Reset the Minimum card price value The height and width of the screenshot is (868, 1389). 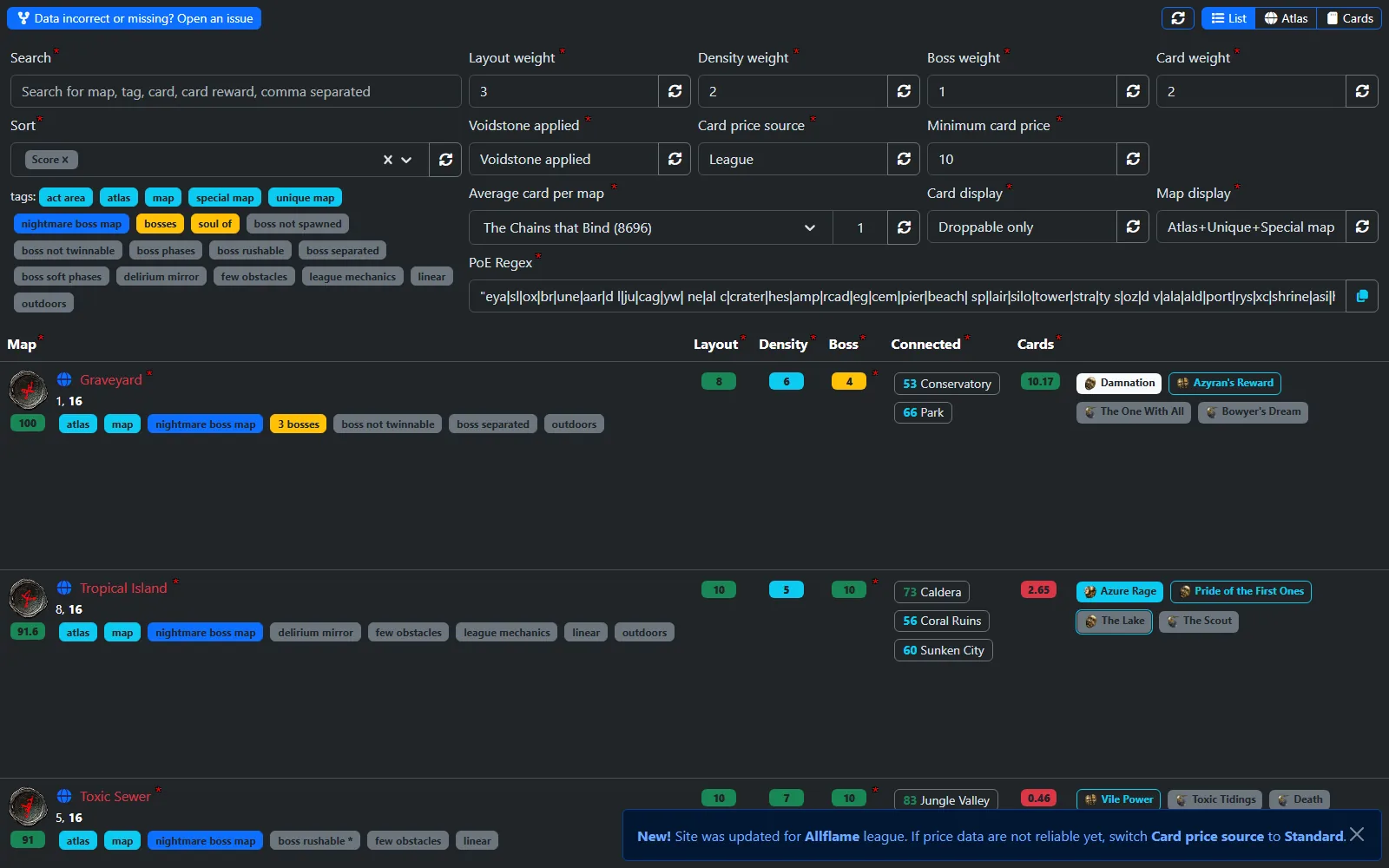[x=1133, y=159]
